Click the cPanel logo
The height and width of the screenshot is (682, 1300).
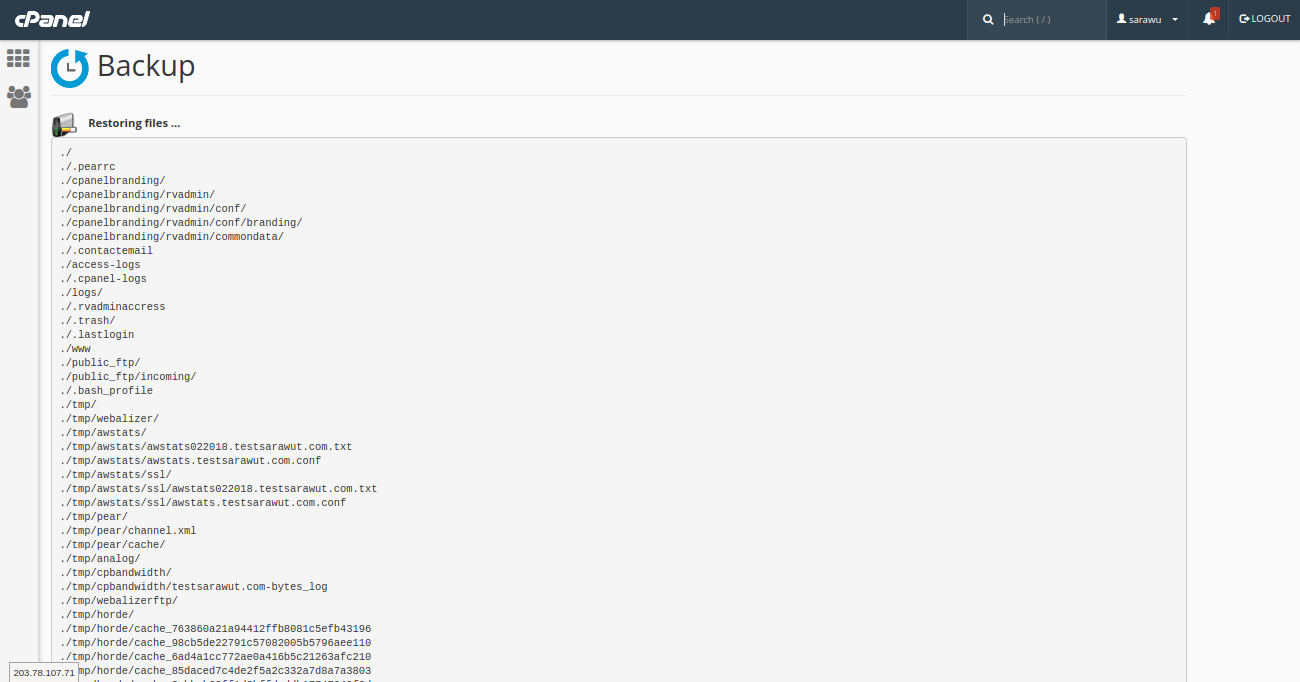[52, 19]
